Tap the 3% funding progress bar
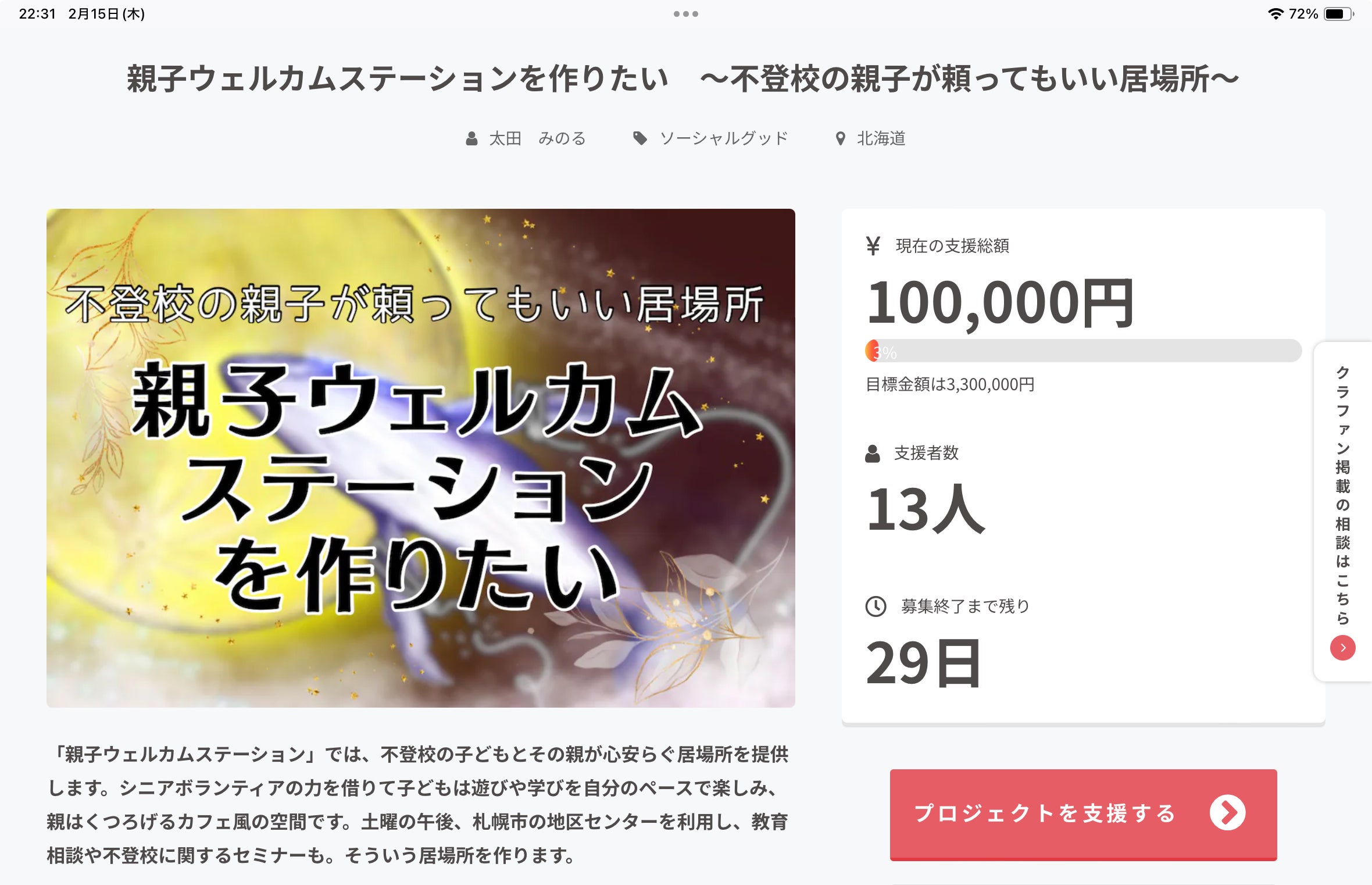The image size is (1372, 885). [1083, 351]
